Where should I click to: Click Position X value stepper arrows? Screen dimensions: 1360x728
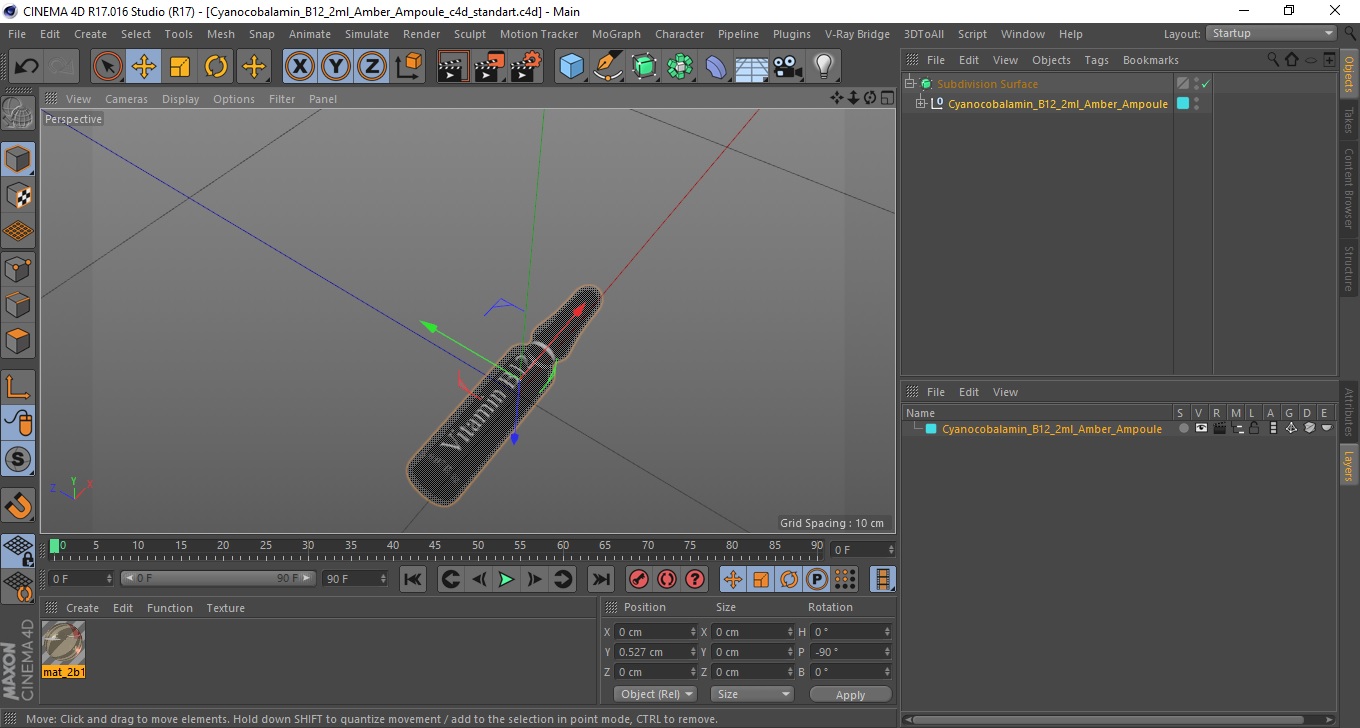693,632
